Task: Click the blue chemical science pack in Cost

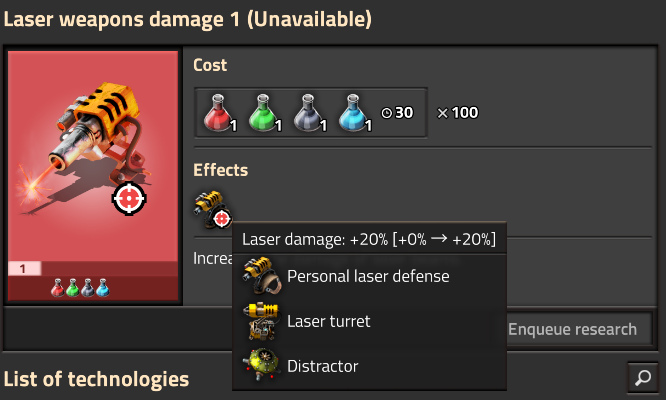Action: click(354, 113)
